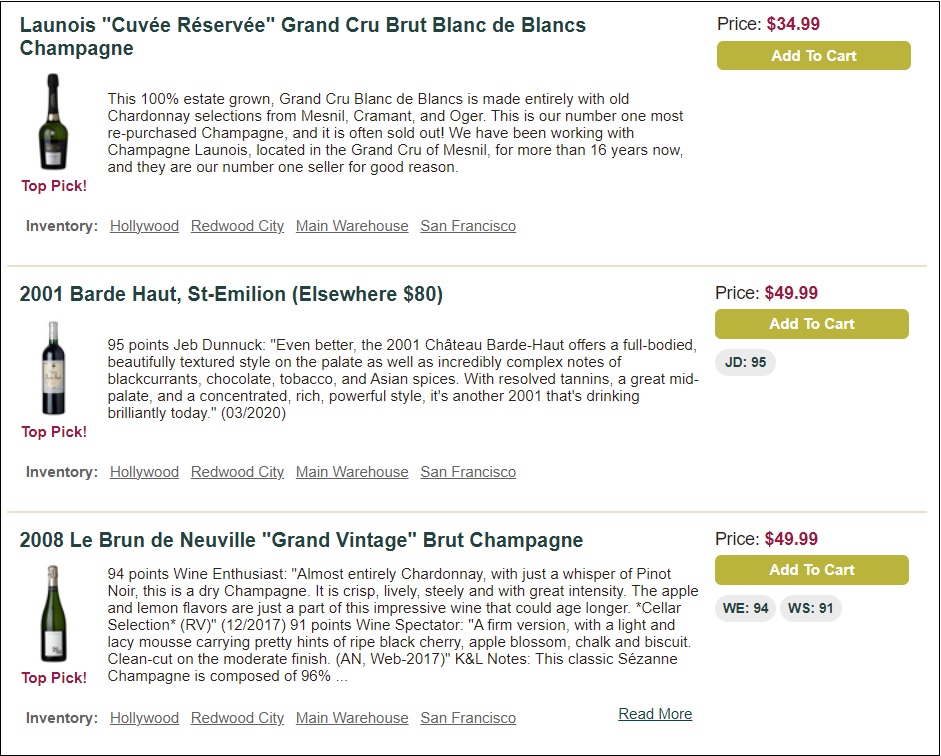View San Francisco inventory for Barde Haut
Screen dimensions: 941x756
coord(468,472)
